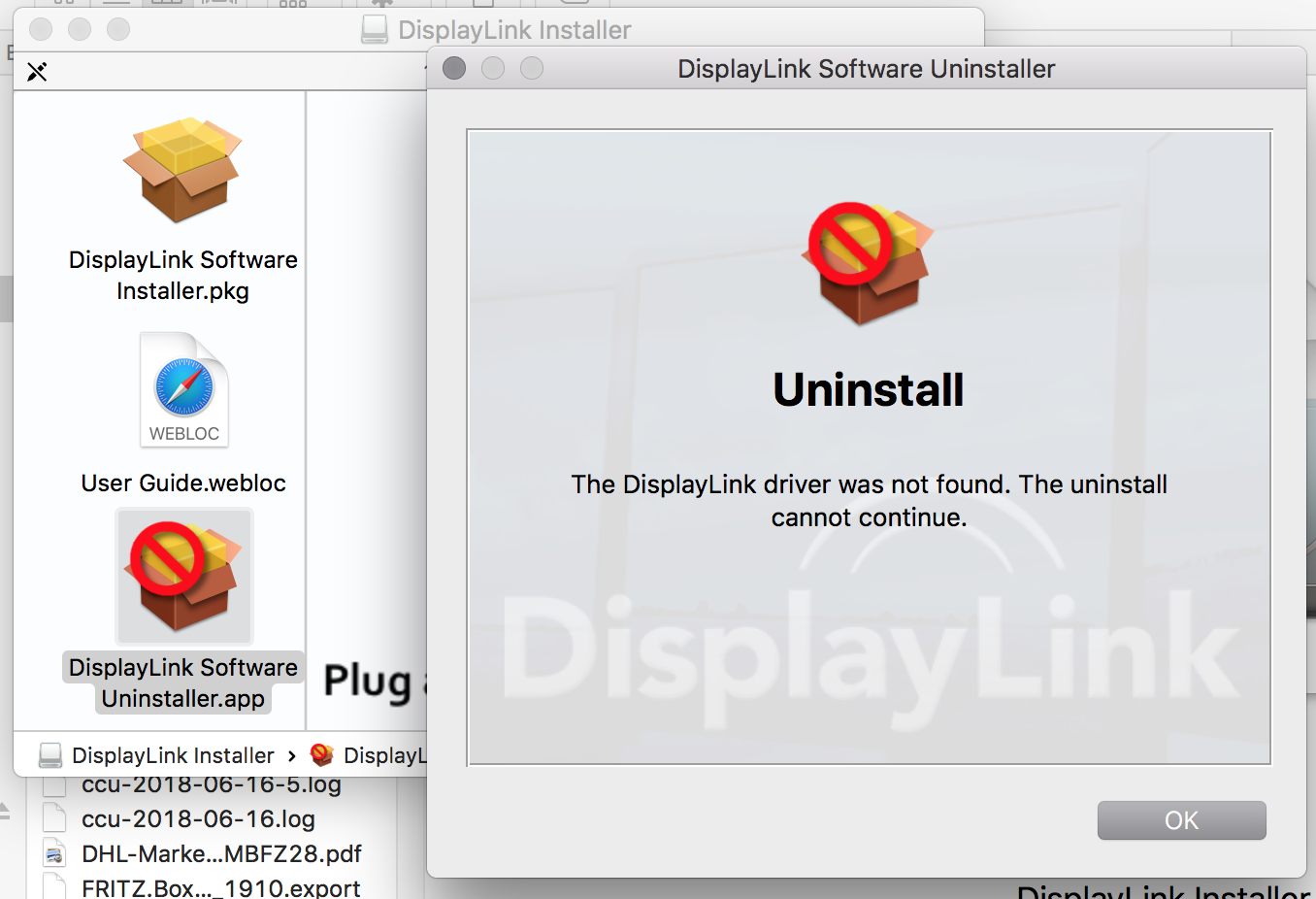The image size is (1316, 899).
Task: Click the disk drive icon in path bar
Action: (x=49, y=755)
